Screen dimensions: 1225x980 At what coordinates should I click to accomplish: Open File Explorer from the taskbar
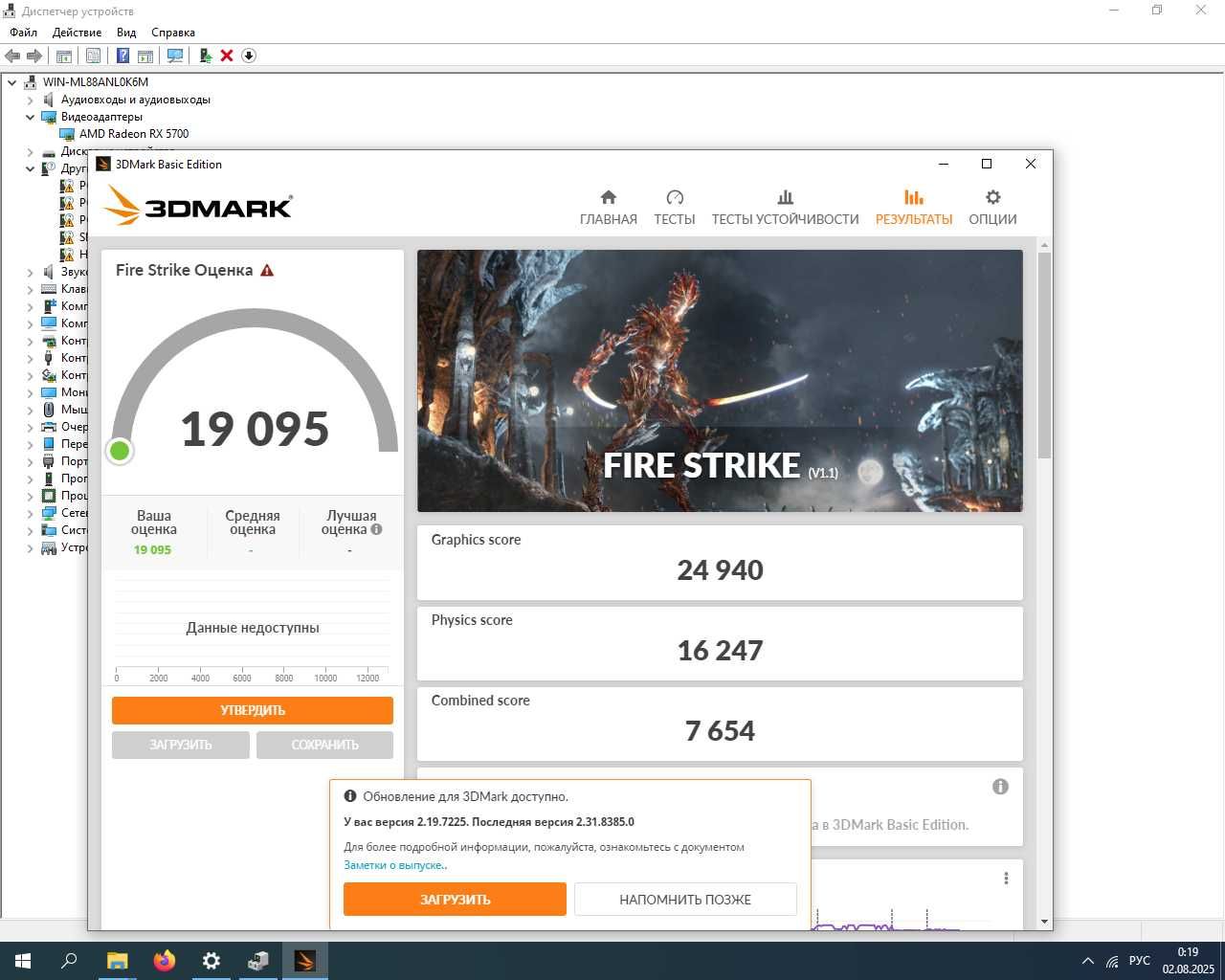(x=117, y=961)
